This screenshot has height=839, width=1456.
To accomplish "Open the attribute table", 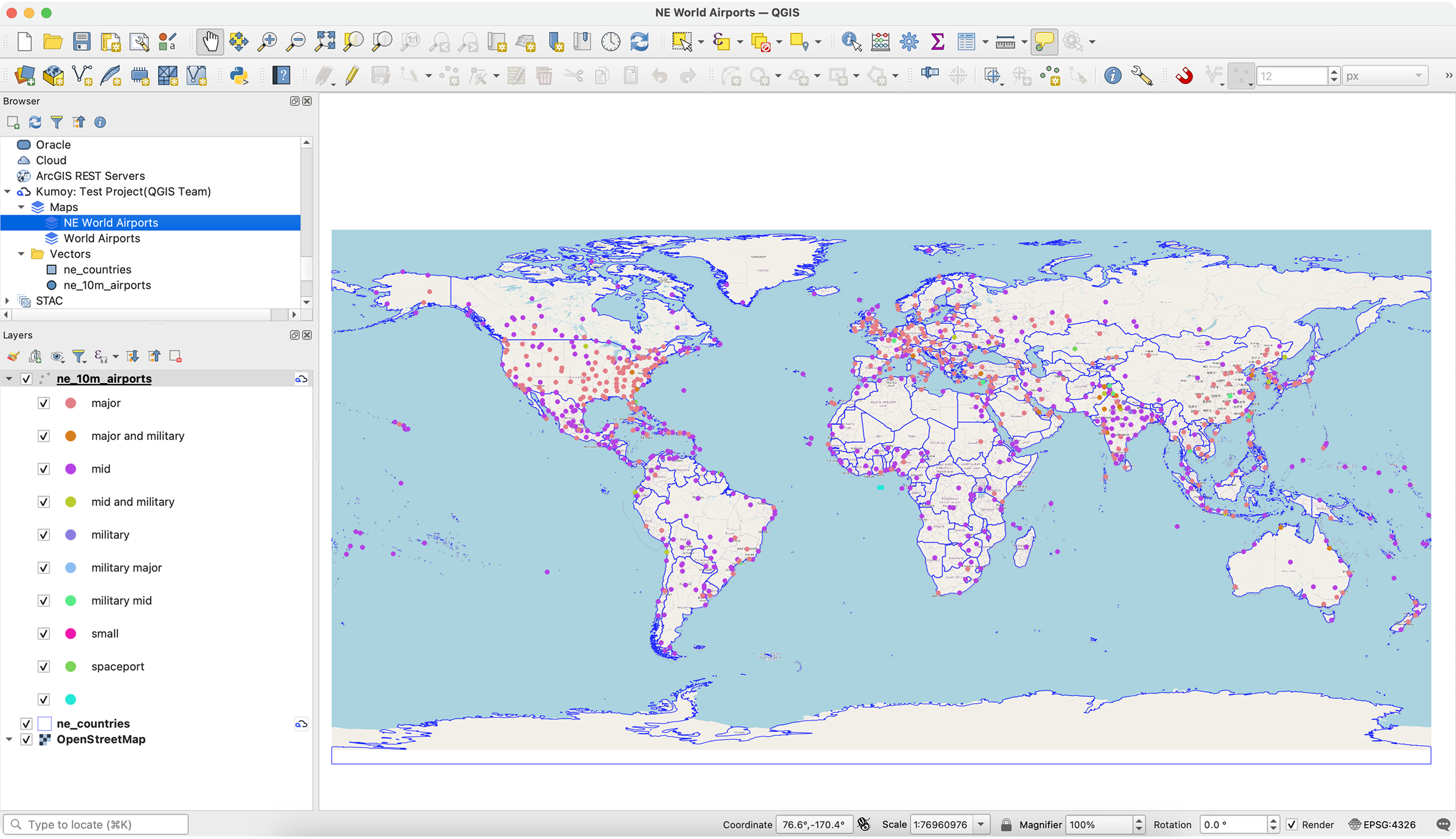I will pyautogui.click(x=967, y=41).
